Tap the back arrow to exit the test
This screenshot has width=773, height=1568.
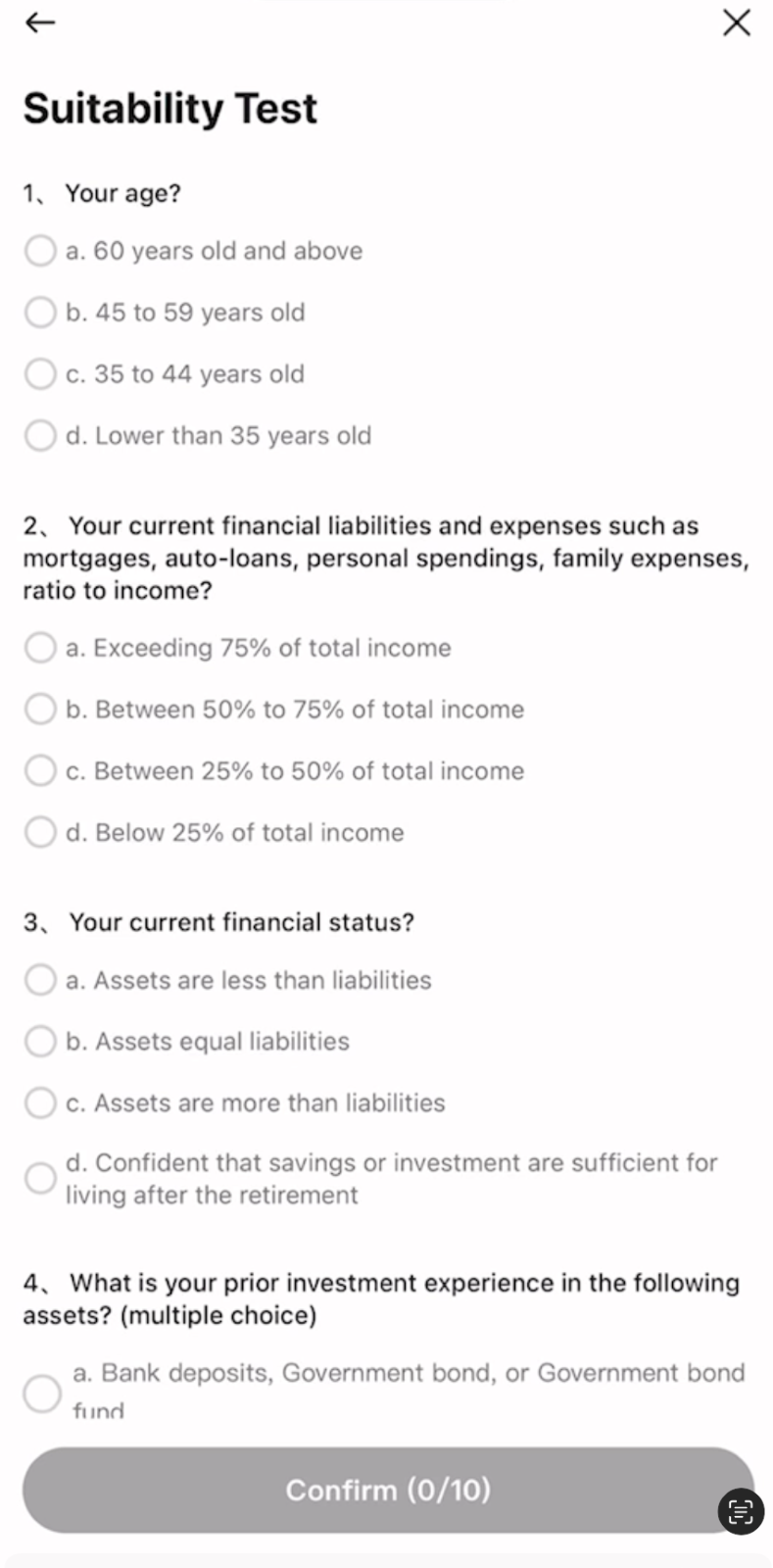coord(40,22)
